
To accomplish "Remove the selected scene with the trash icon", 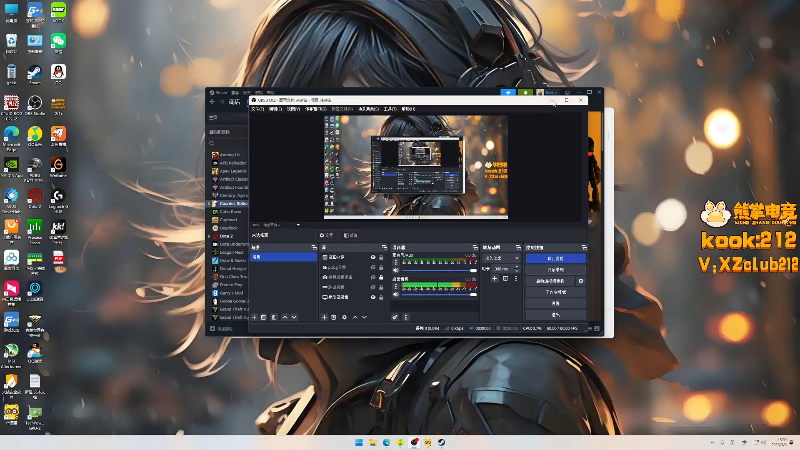I will coord(264,317).
